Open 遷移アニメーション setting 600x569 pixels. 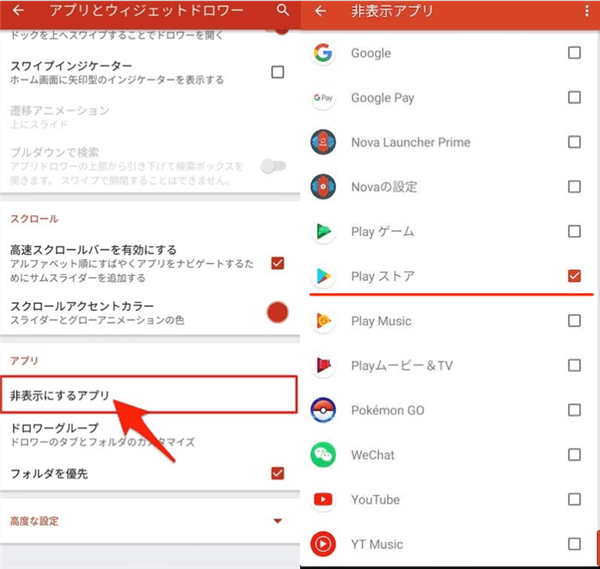tap(150, 117)
